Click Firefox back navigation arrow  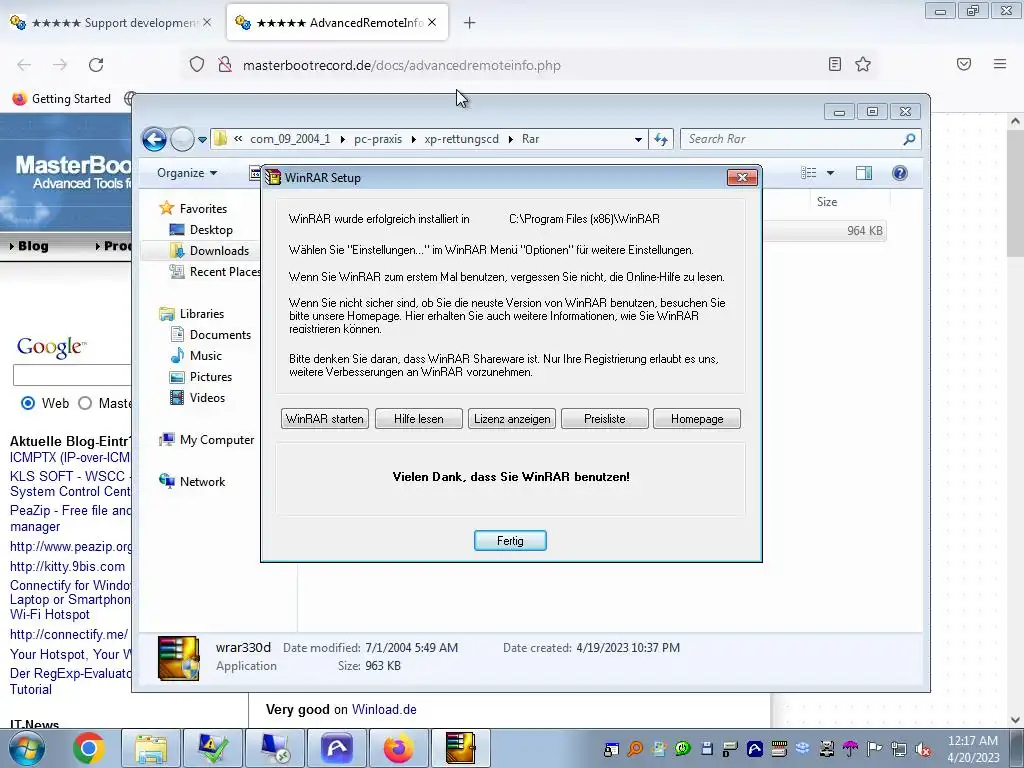24,65
